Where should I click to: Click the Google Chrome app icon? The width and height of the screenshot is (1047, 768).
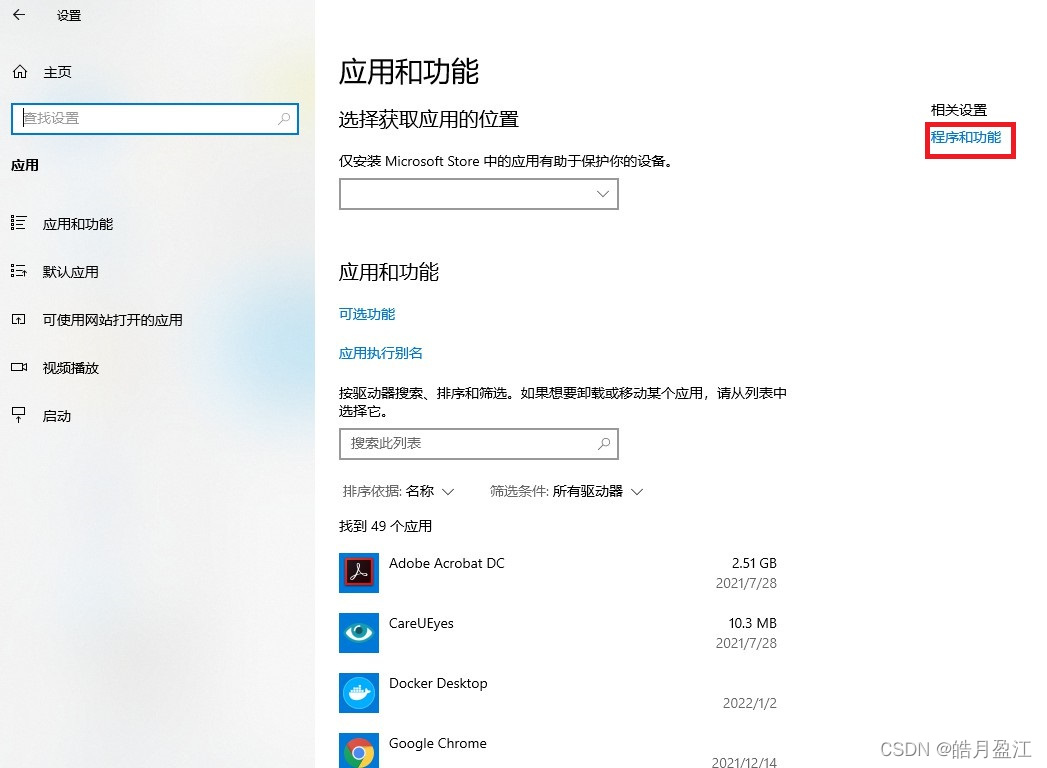[358, 752]
